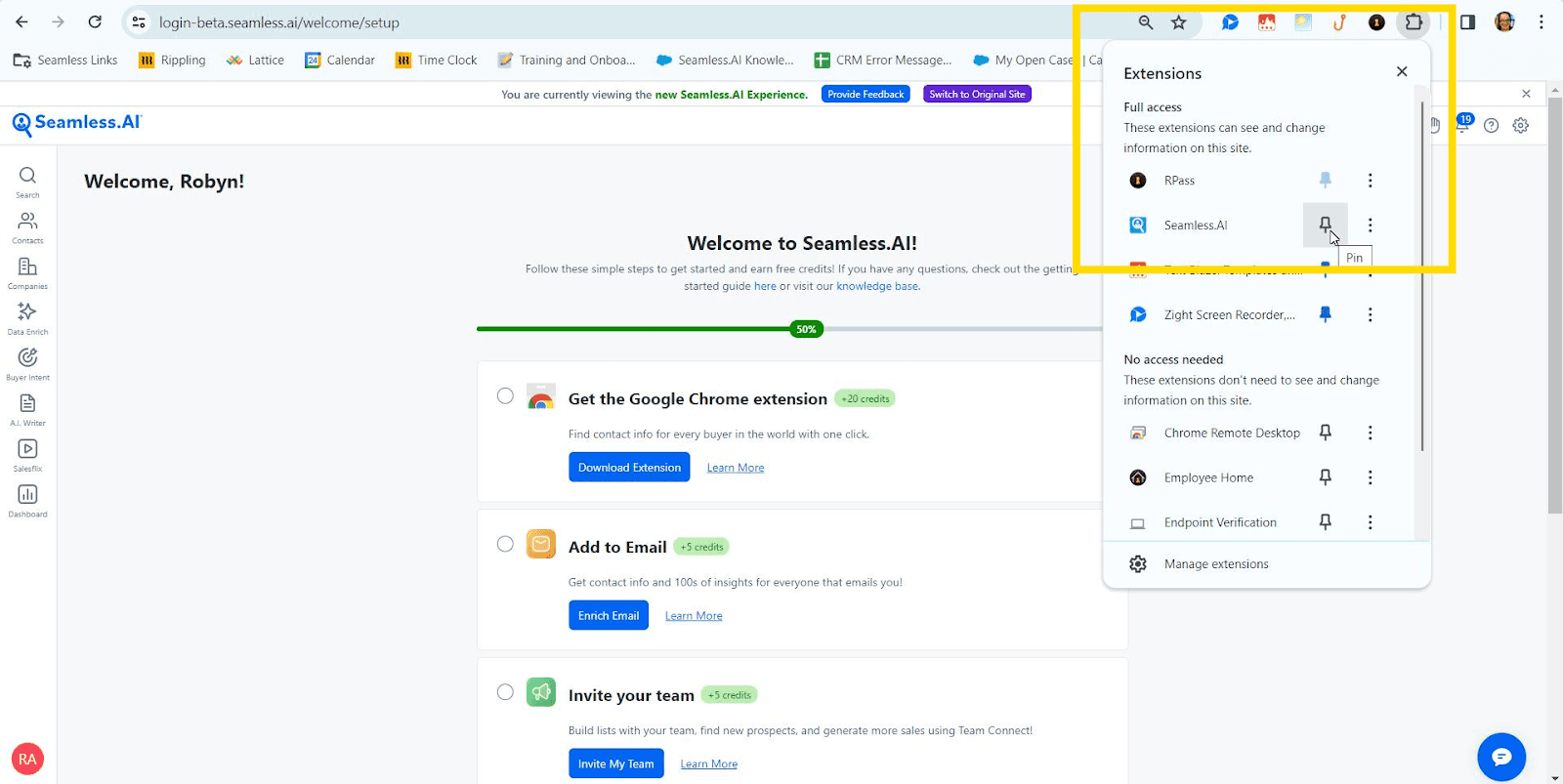Click the Provide Feedback button
The width and height of the screenshot is (1563, 784).
click(866, 94)
